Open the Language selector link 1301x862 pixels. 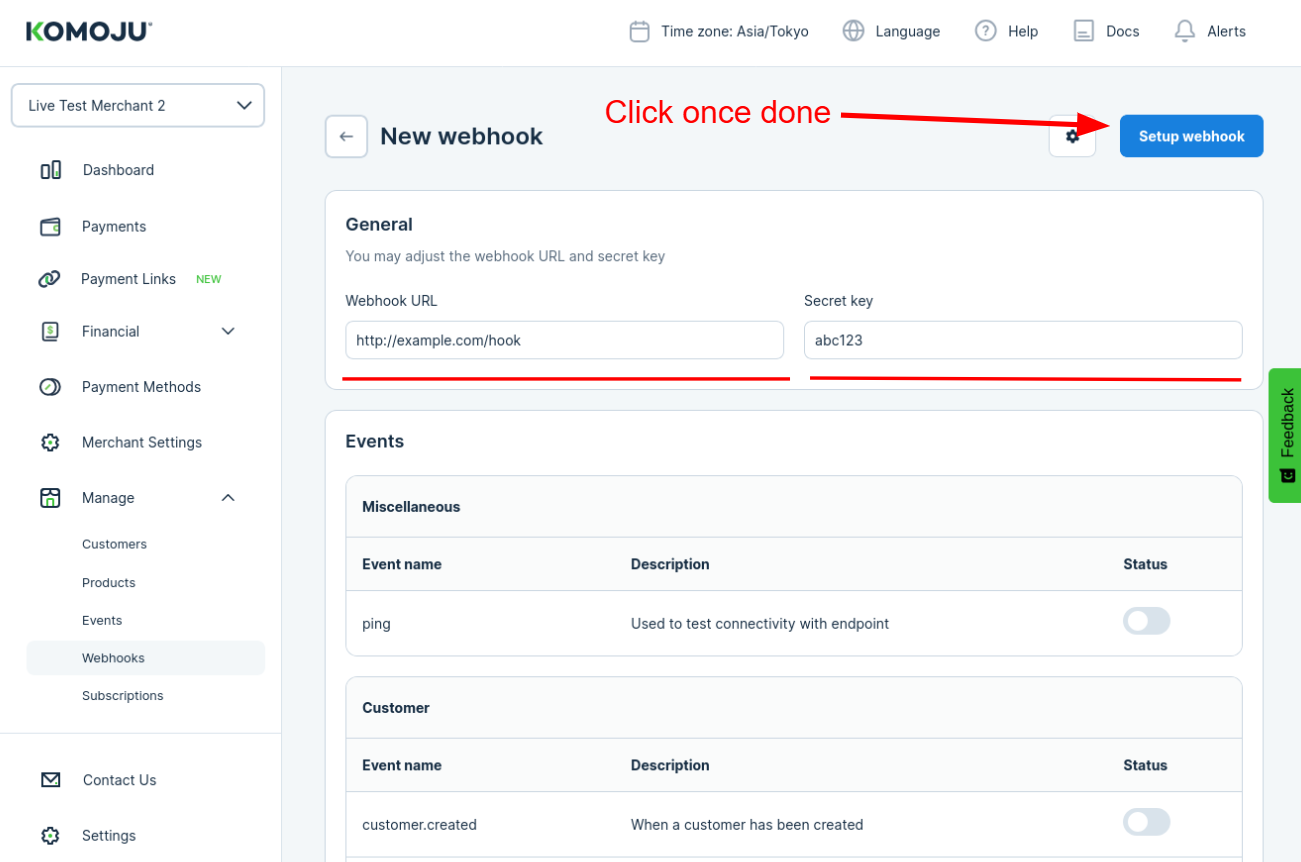click(908, 31)
